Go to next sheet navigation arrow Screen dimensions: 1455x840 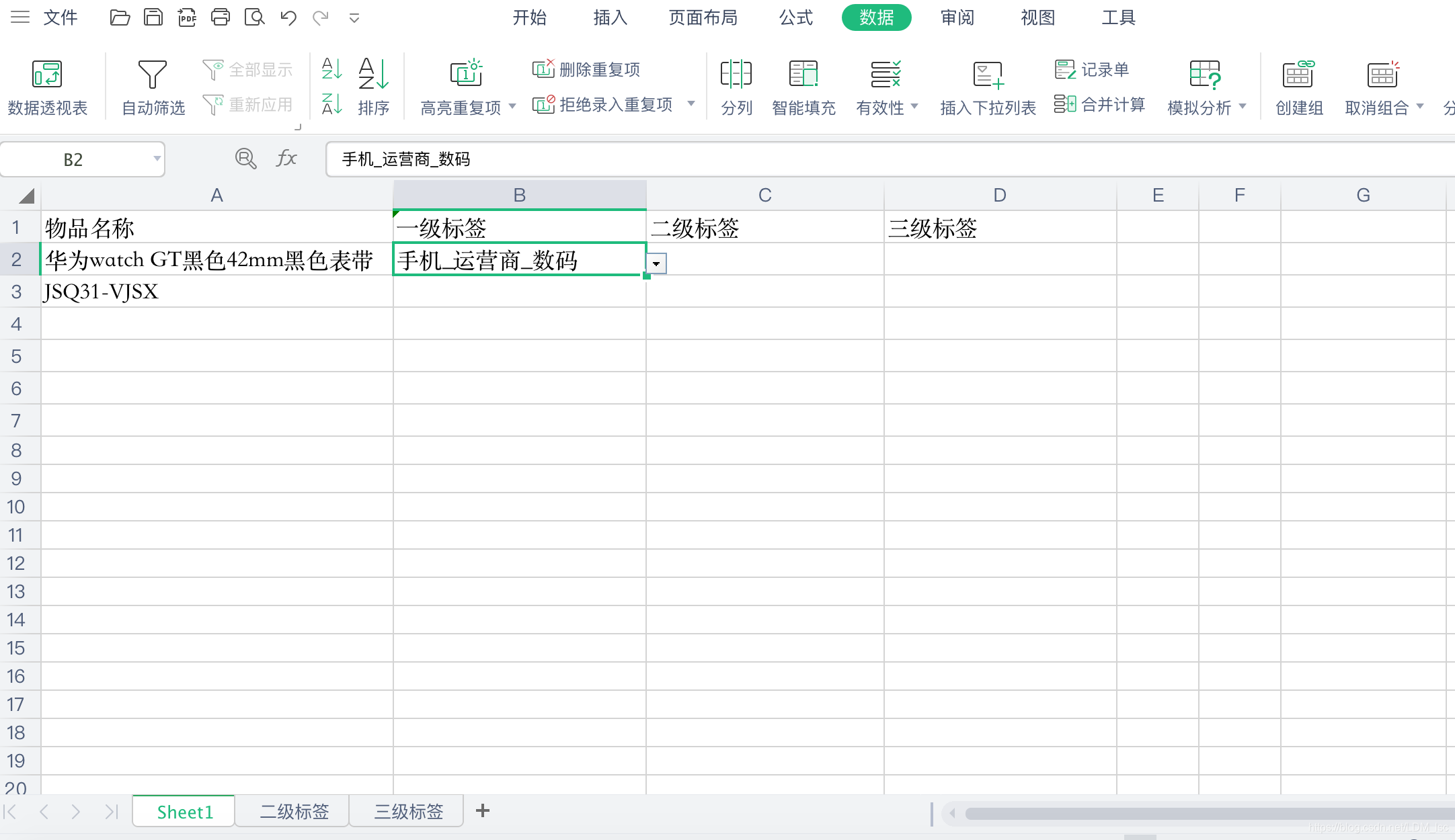coord(76,812)
